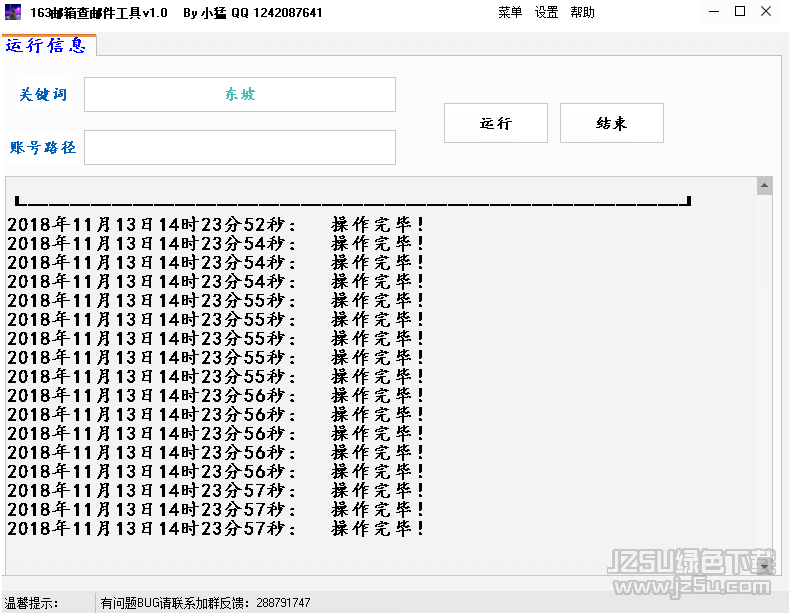Focus the 账号路径 input field

click(x=240, y=147)
